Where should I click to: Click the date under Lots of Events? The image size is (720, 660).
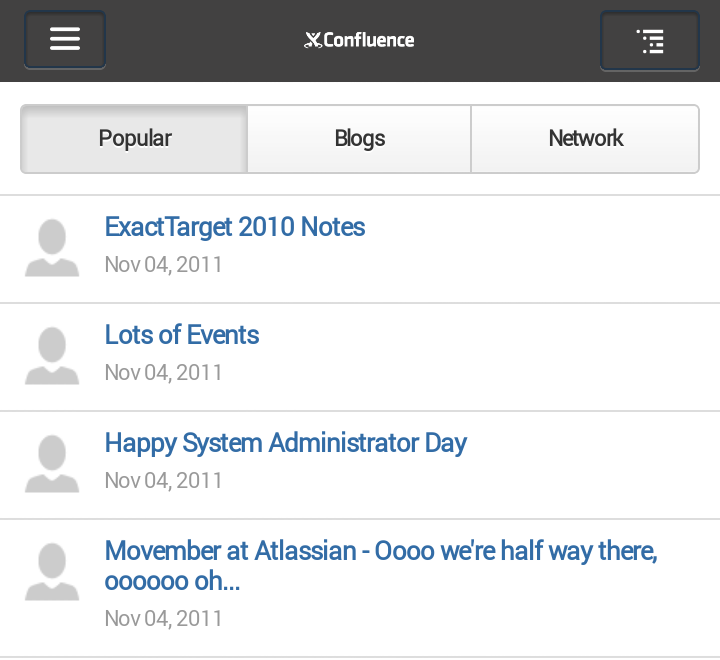tap(163, 373)
